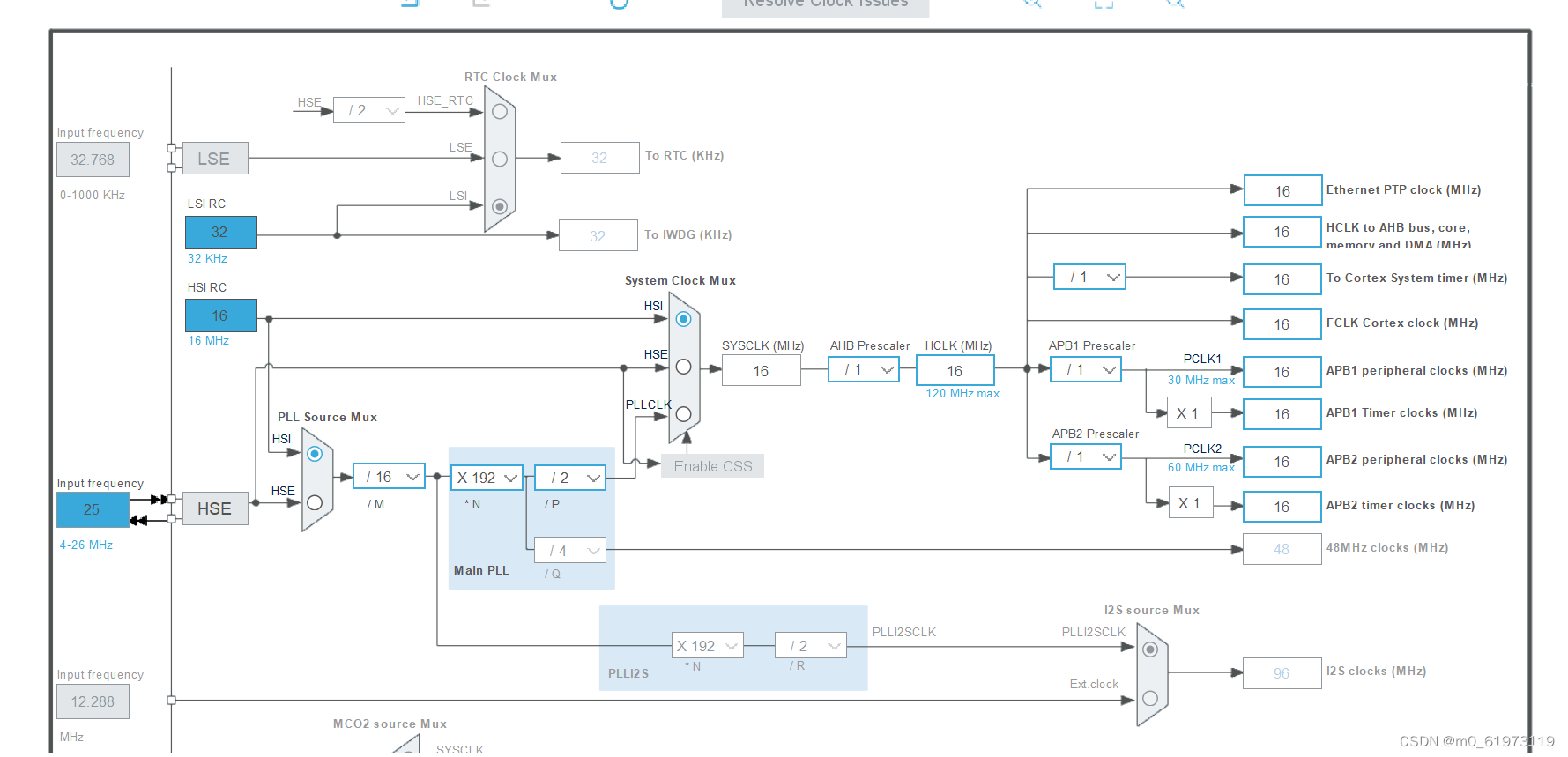Click the Ethernet PTP clock value box
Screen dimensions: 1568x757
tap(1282, 190)
